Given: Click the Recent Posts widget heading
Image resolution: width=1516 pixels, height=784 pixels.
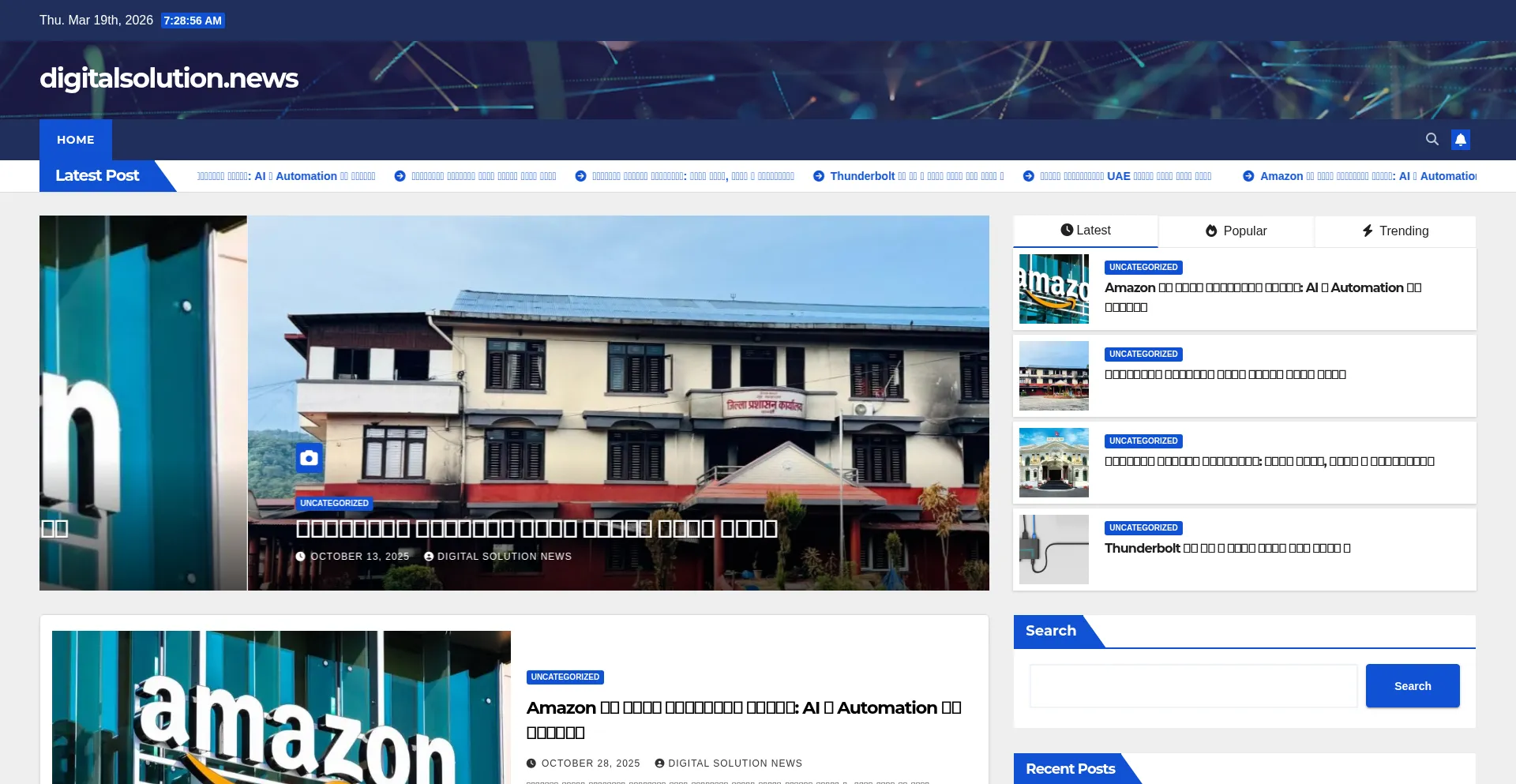Looking at the screenshot, I should coord(1070,768).
